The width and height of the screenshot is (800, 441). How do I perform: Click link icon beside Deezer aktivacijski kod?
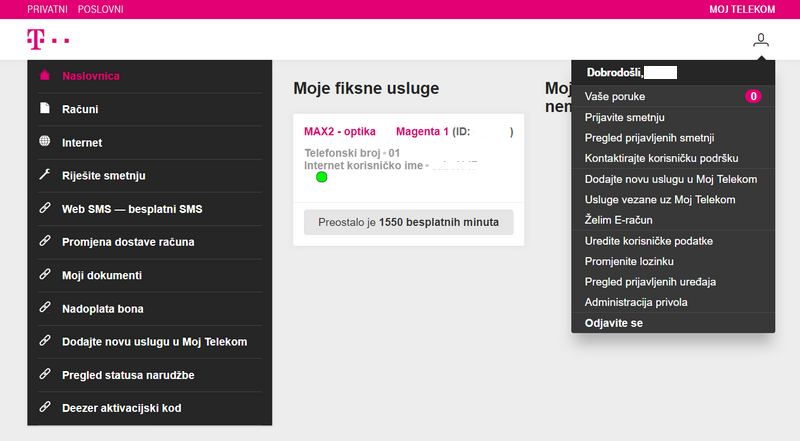(x=45, y=407)
